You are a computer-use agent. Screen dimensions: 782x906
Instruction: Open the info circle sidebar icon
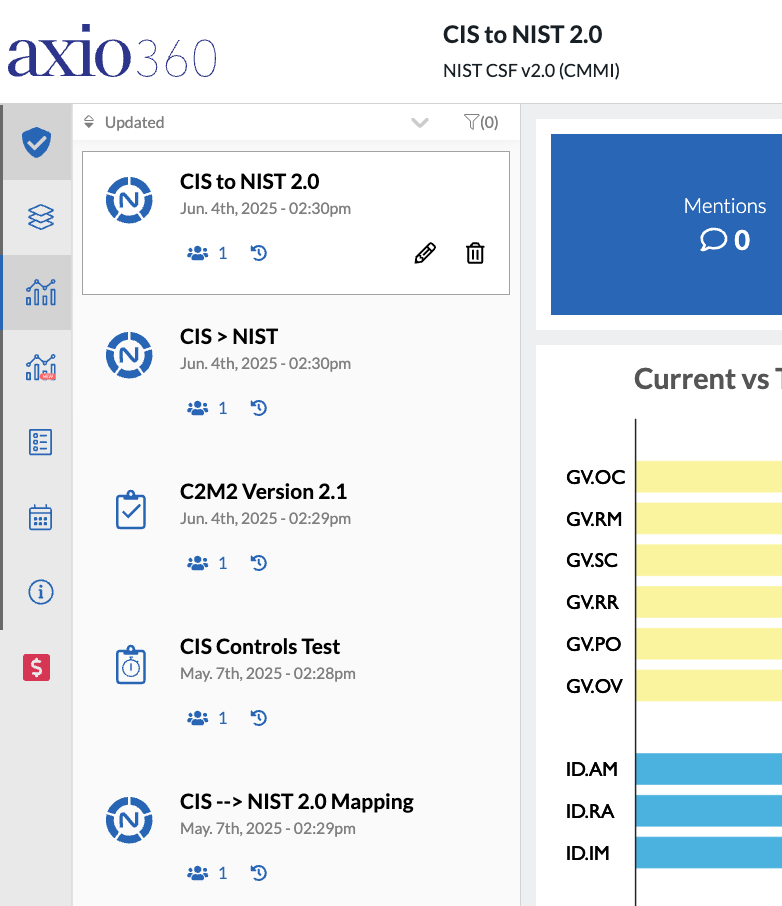[x=40, y=592]
